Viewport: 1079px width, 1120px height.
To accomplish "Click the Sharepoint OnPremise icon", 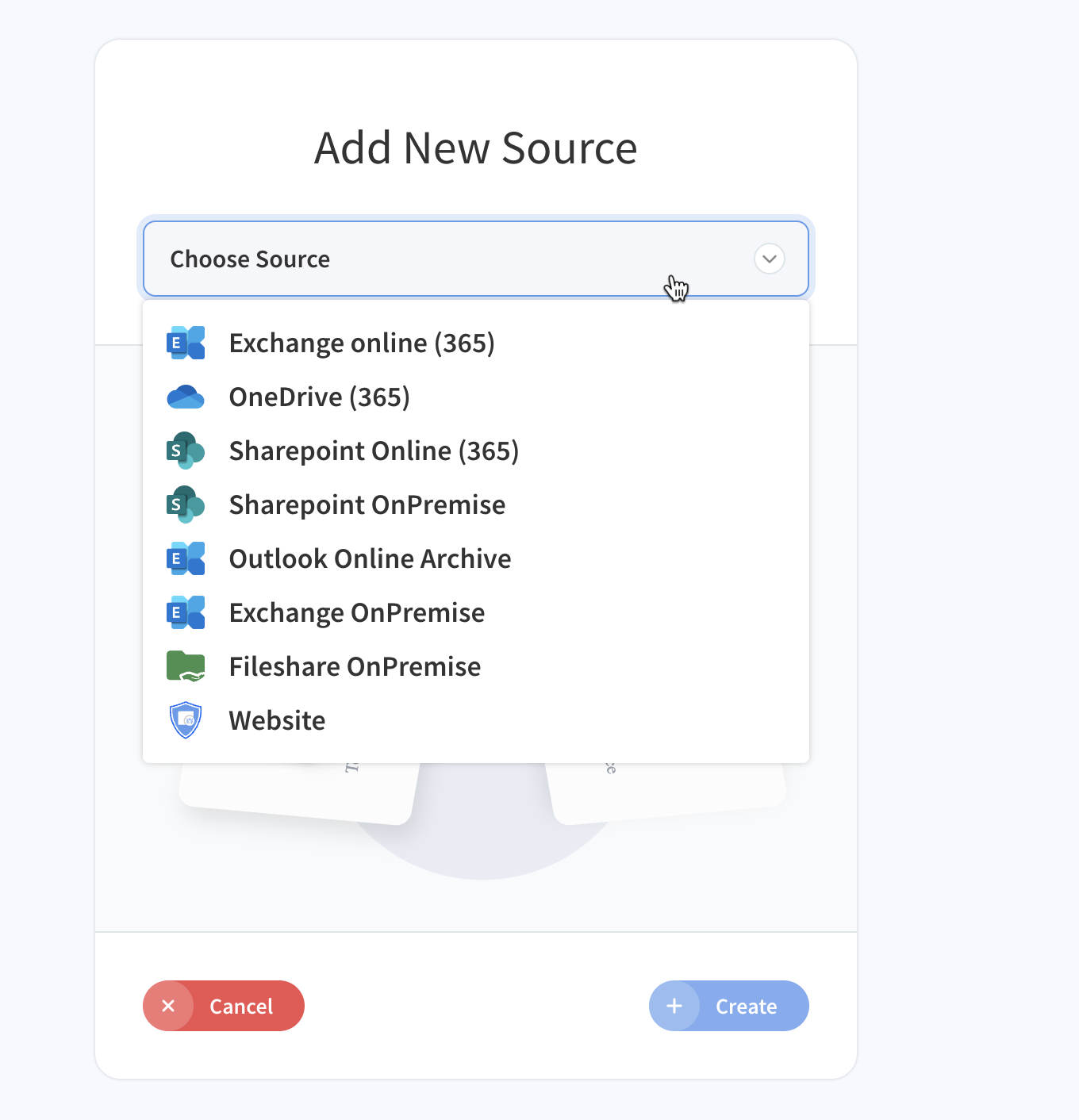I will click(186, 504).
